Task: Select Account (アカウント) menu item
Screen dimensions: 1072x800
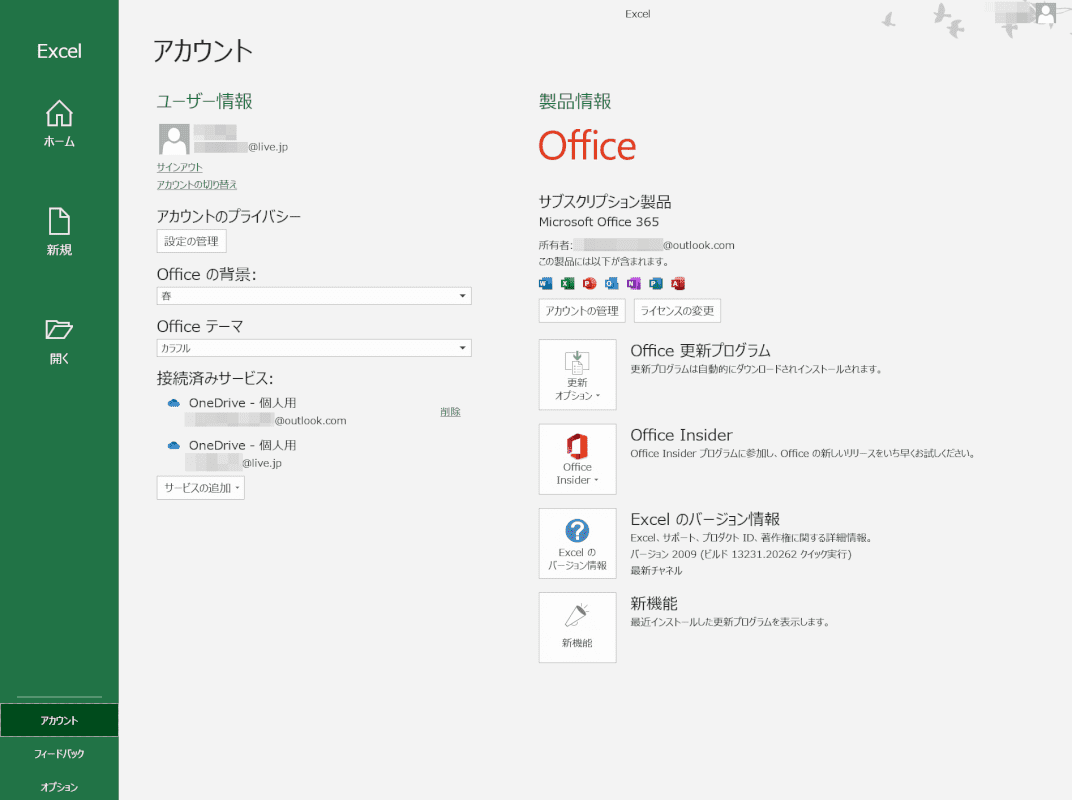Action: coord(59,721)
